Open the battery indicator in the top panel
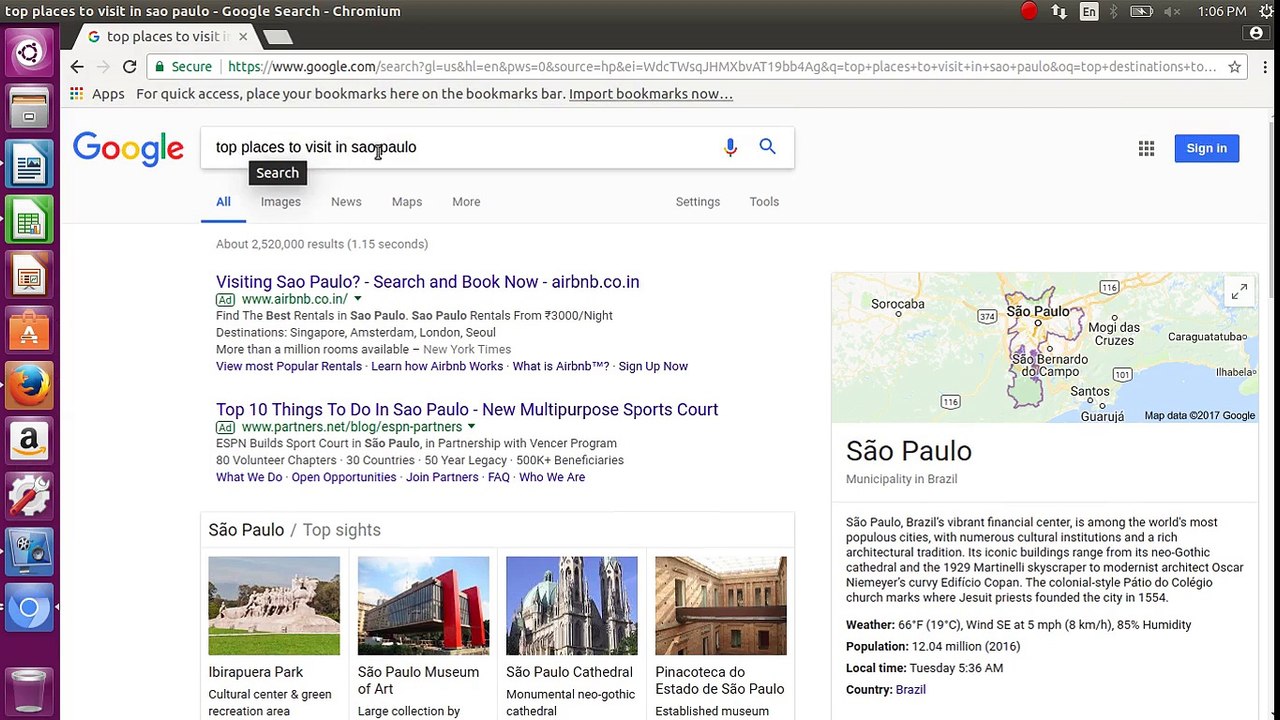Image resolution: width=1280 pixels, height=720 pixels. coord(1141,11)
